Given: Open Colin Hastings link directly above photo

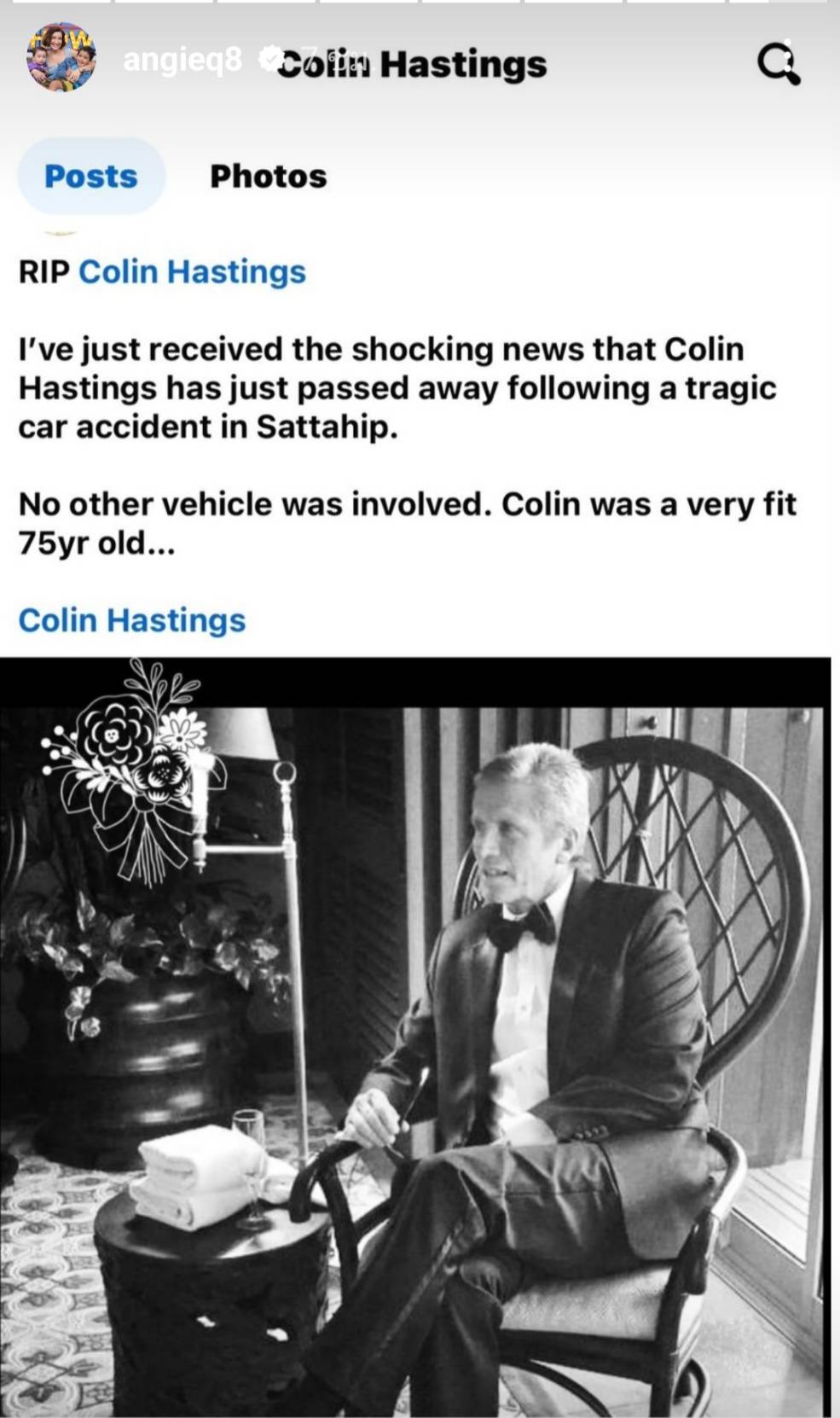Looking at the screenshot, I should (132, 620).
